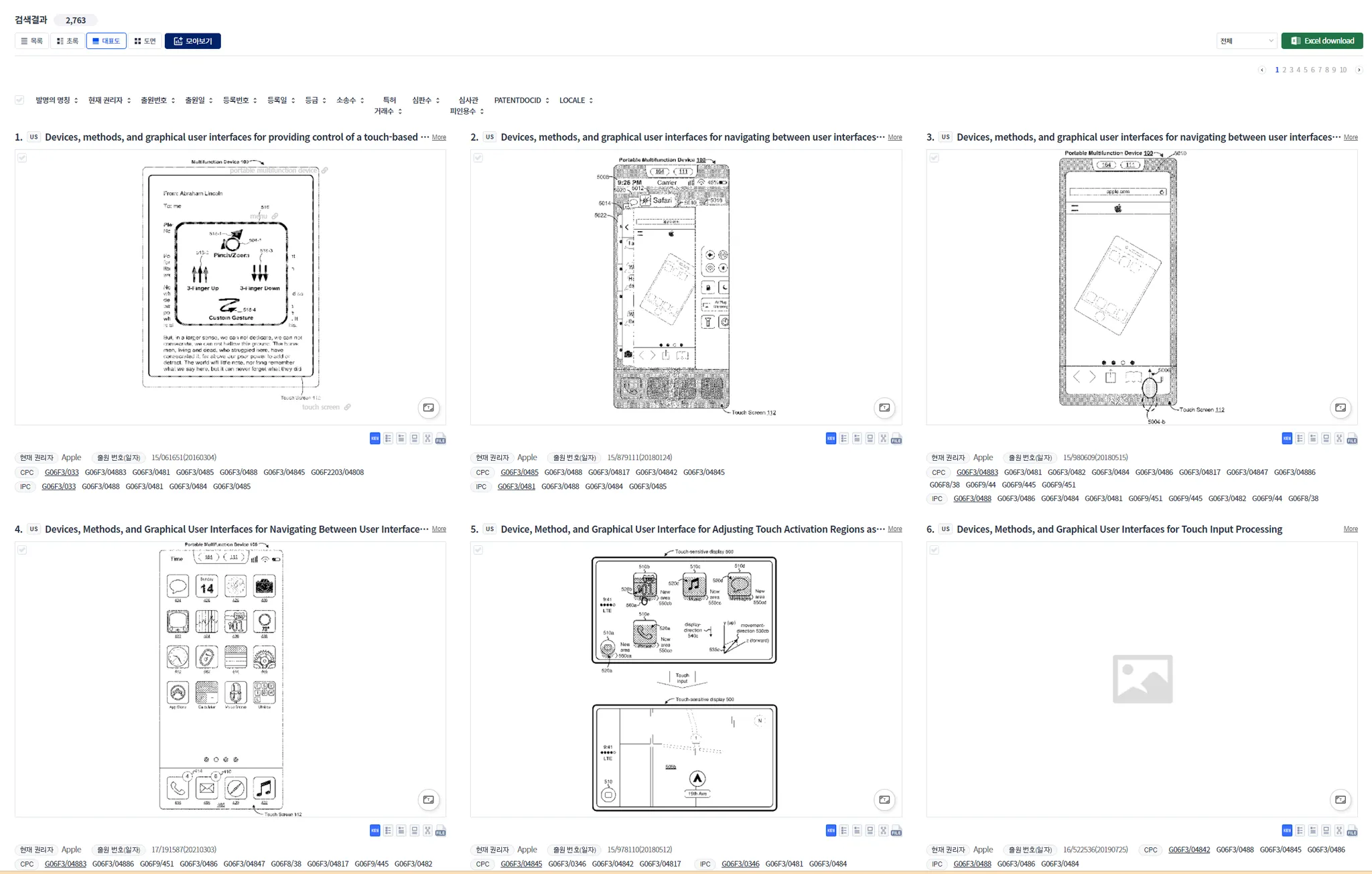The height and width of the screenshot is (874, 1372).
Task: Open enlarged drawing for result 3
Action: 1340,408
